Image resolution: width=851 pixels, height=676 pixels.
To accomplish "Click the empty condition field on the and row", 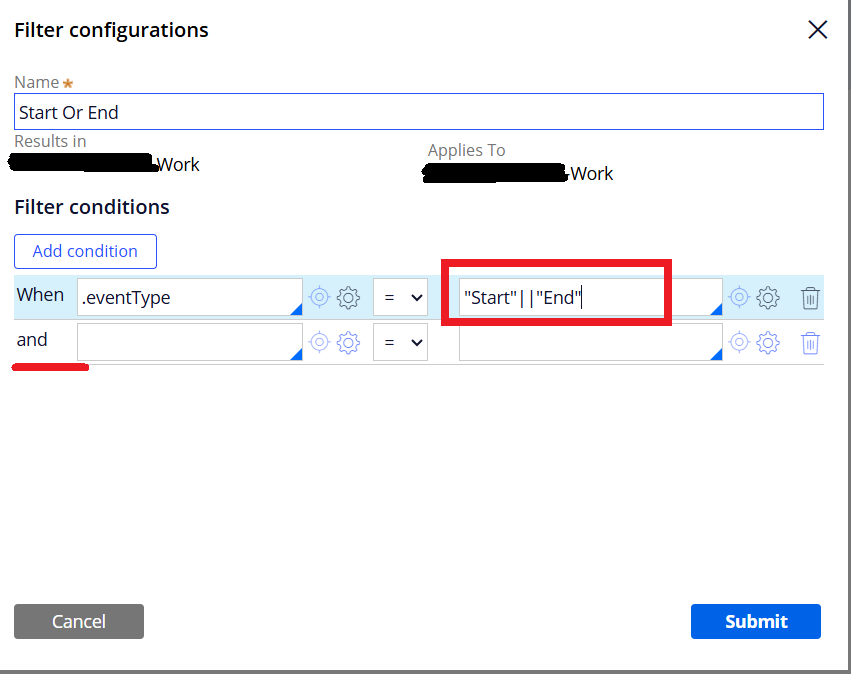I will tap(189, 342).
